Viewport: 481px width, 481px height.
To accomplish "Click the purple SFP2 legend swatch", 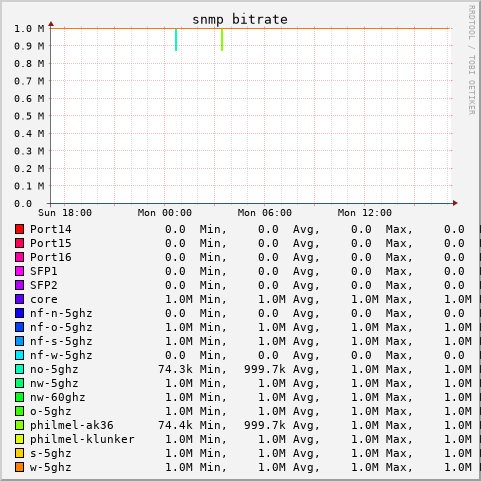I will click(x=19, y=285).
